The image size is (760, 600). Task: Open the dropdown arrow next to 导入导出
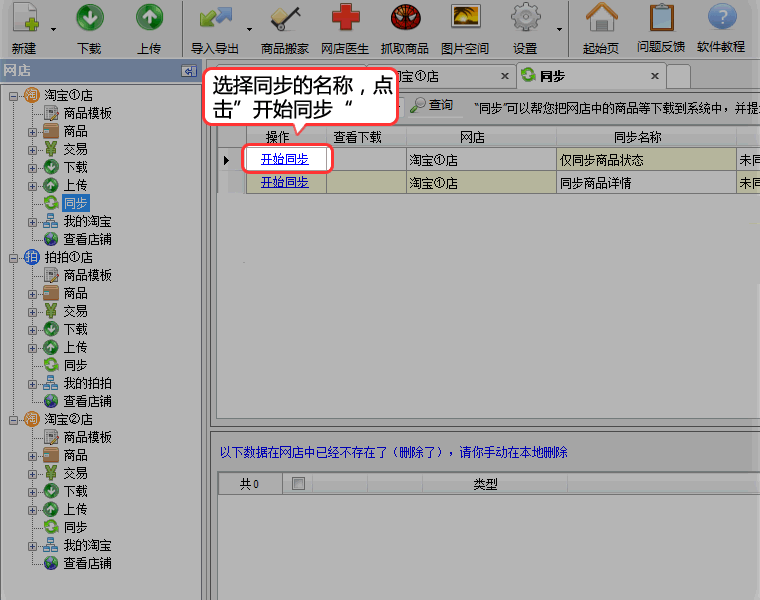coord(249,30)
